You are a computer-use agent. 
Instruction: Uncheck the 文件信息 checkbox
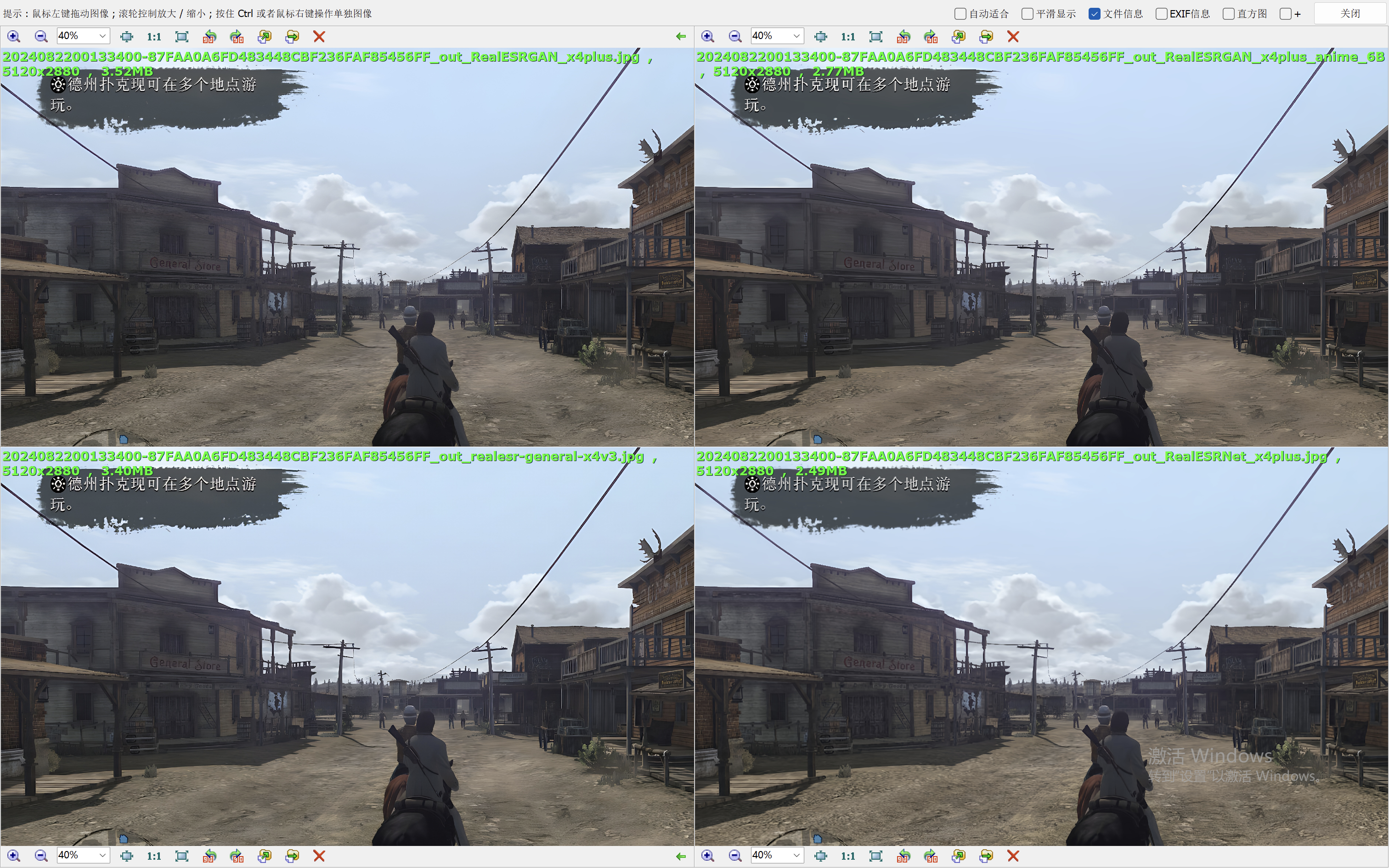coord(1095,14)
